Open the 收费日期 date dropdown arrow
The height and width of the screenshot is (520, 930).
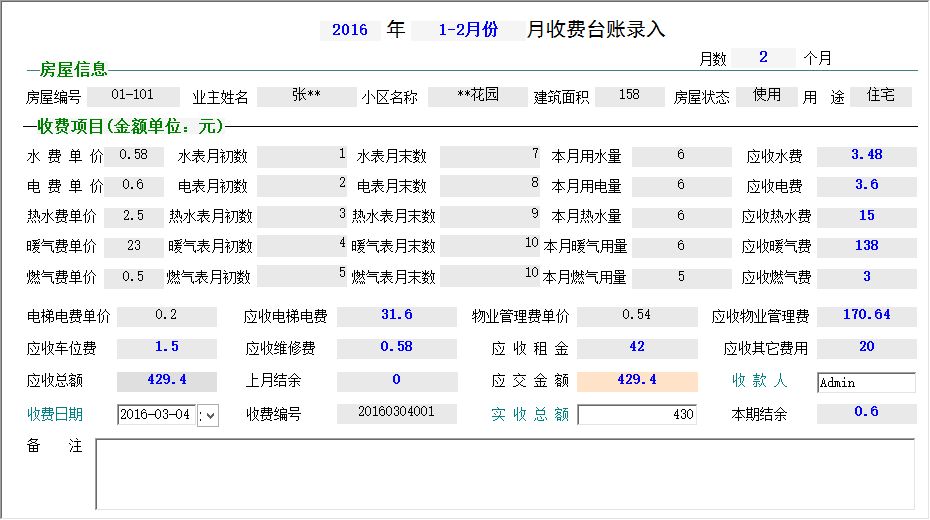[208, 415]
